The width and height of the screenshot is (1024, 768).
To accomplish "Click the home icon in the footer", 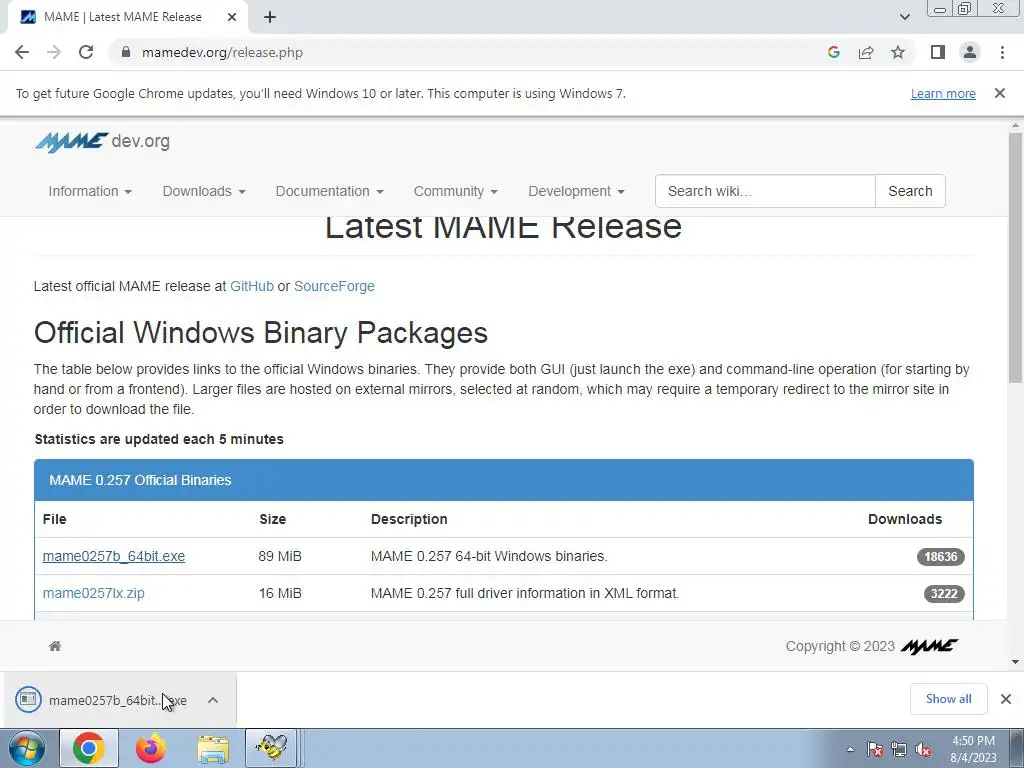I will pos(55,646).
